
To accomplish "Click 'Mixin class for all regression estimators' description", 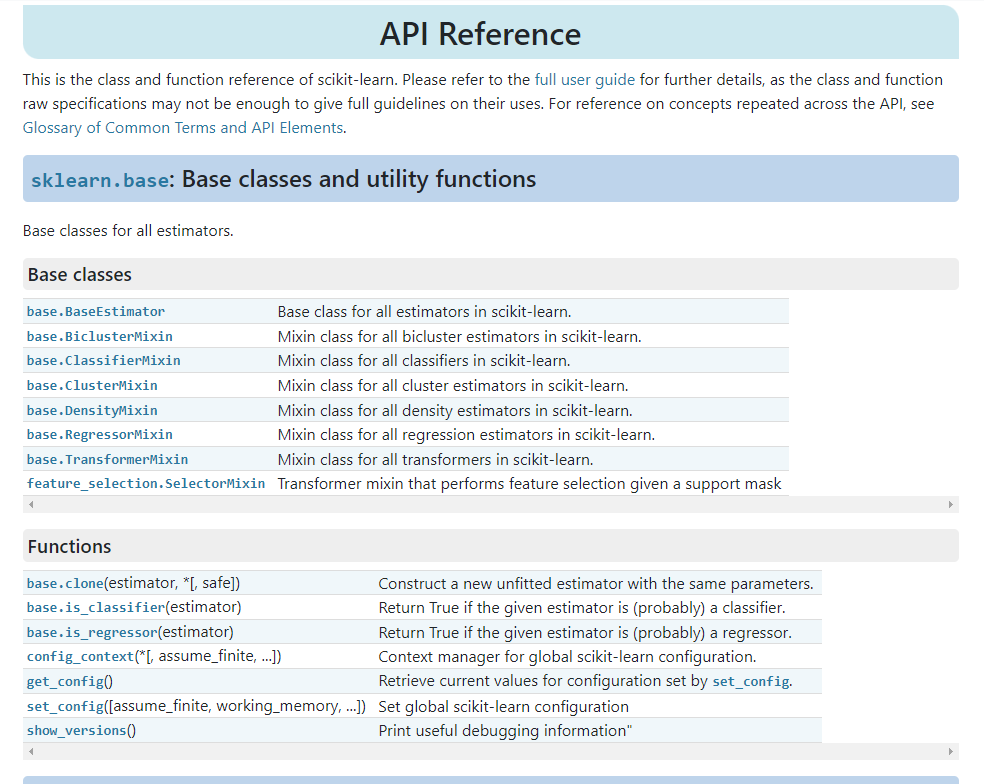I will 466,435.
